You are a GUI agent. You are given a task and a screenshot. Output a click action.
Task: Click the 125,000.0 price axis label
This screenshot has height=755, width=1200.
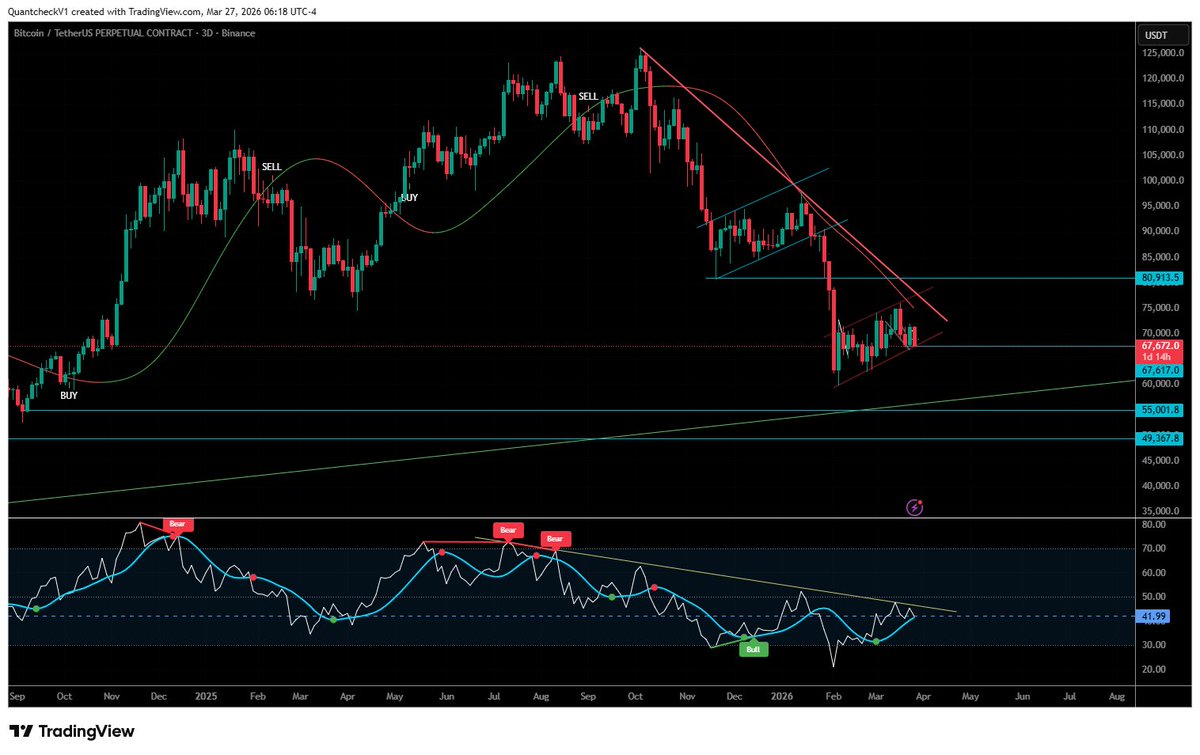1165,53
